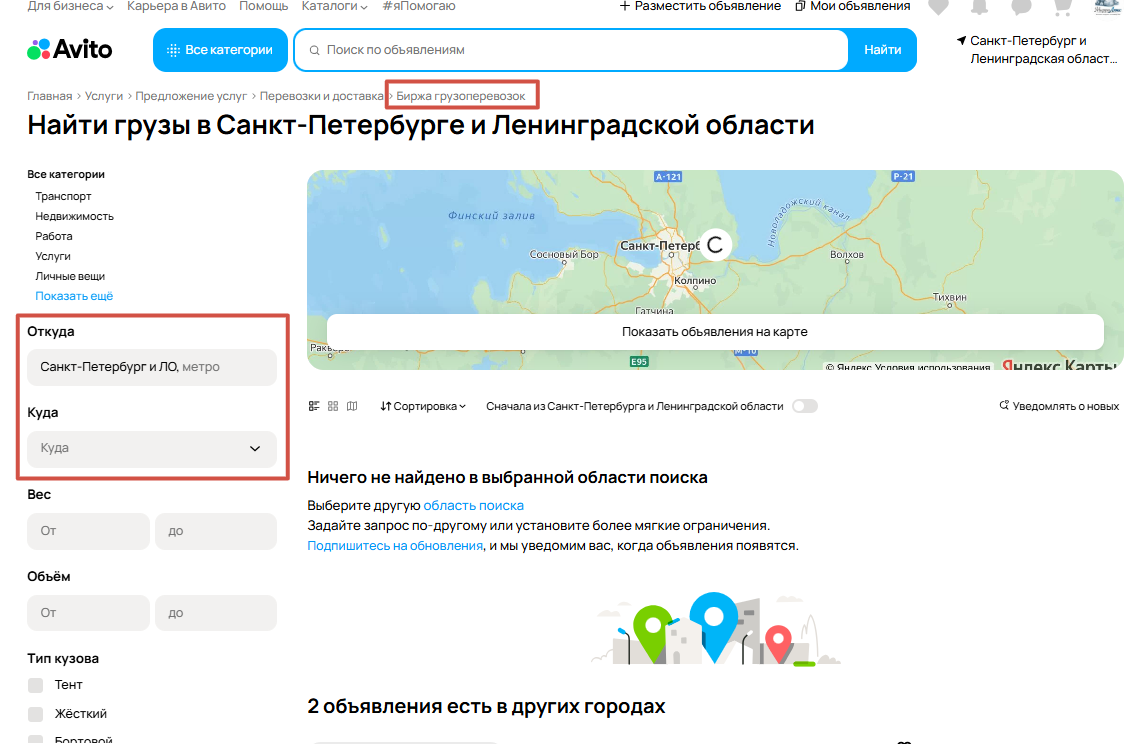Open Карьера в Авито menu item
This screenshot has width=1130, height=744.
177,6
